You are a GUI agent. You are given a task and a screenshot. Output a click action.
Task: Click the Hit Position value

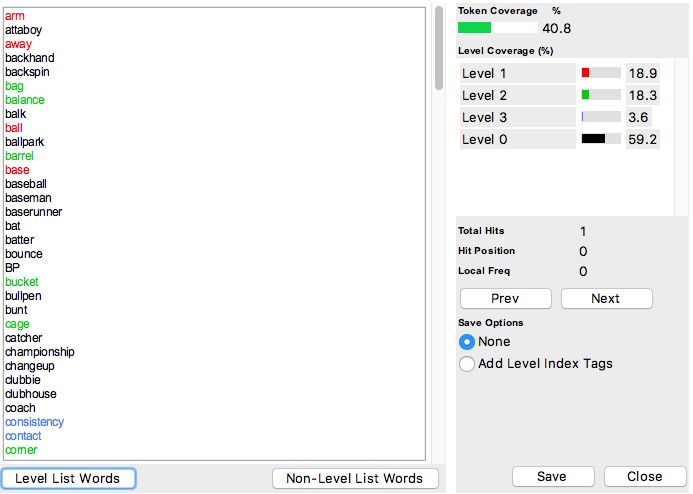(583, 251)
